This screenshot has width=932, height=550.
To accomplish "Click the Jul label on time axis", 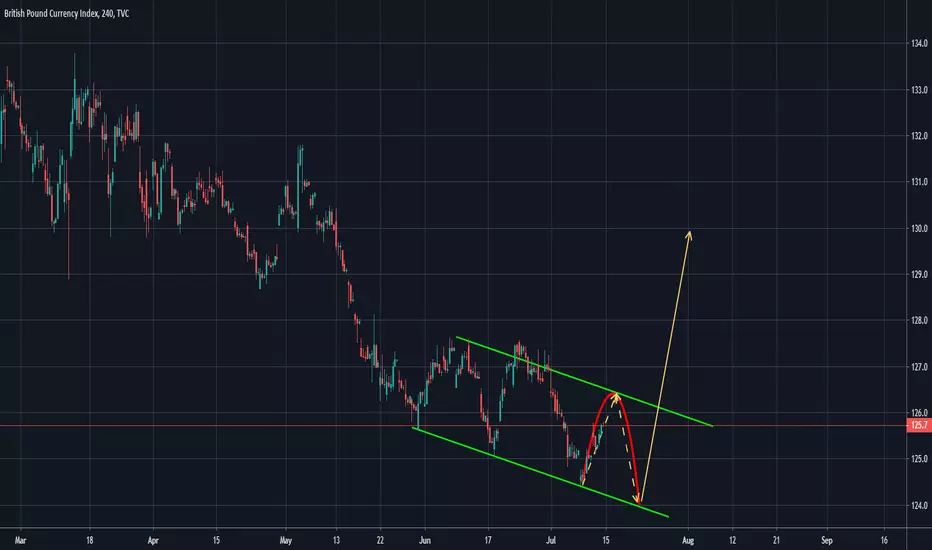I will tap(551, 540).
